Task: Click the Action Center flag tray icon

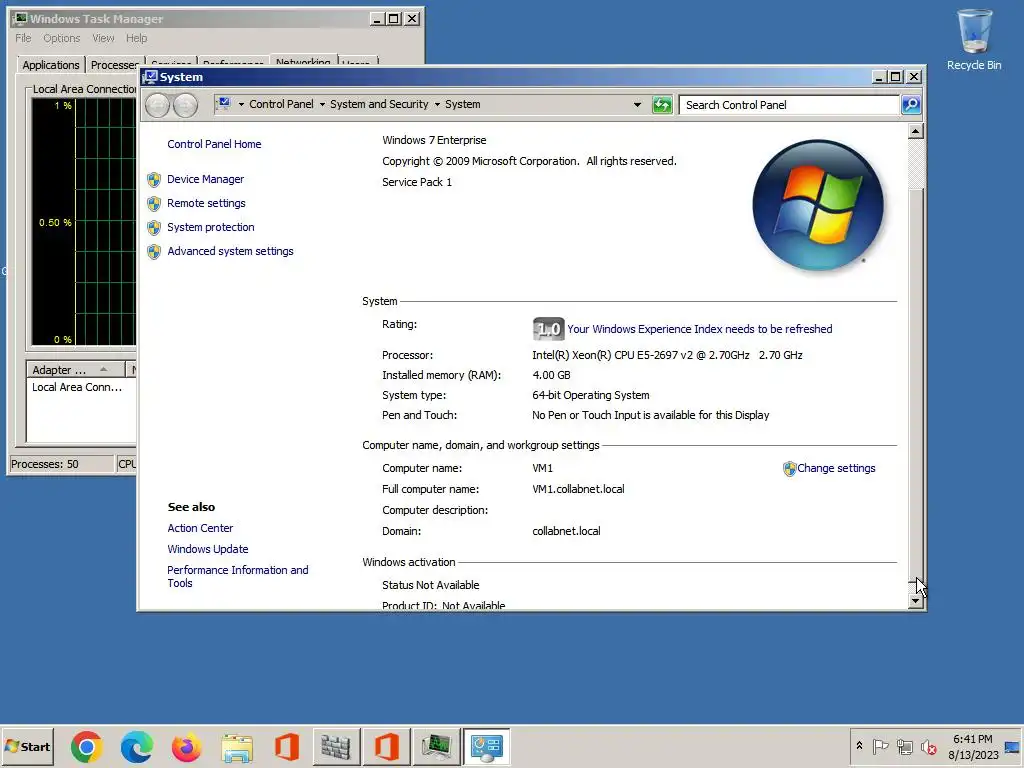Action: tap(880, 746)
